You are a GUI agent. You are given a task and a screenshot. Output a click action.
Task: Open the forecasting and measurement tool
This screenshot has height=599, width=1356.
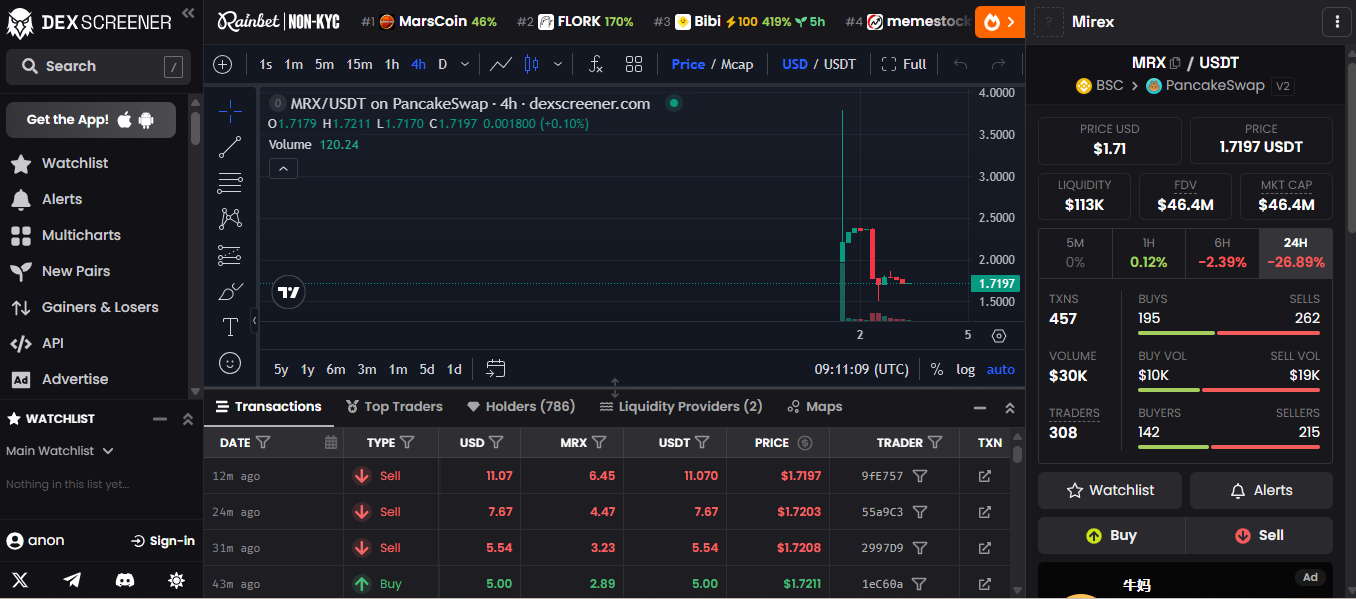(230, 255)
